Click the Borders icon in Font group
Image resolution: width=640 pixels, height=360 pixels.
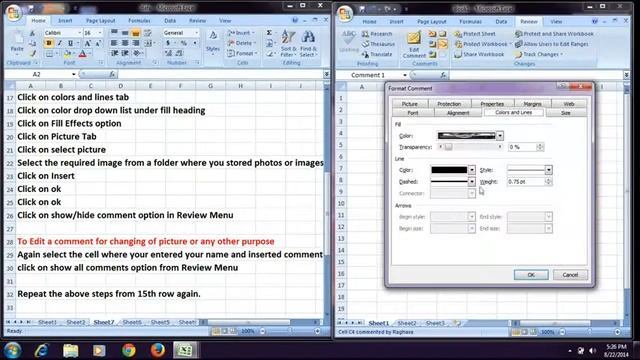coord(49,53)
